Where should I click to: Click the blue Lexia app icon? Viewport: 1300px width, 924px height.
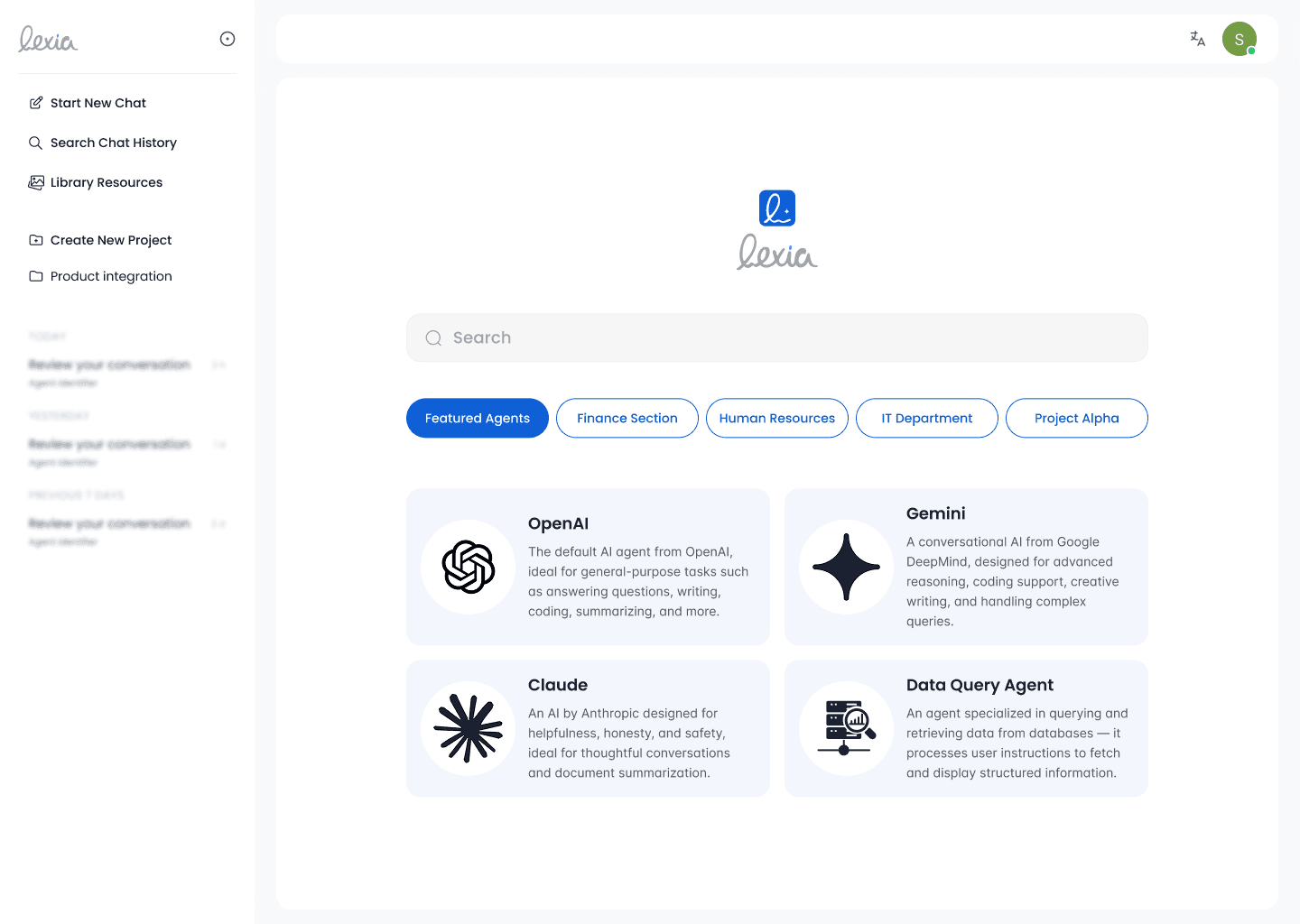(x=777, y=208)
